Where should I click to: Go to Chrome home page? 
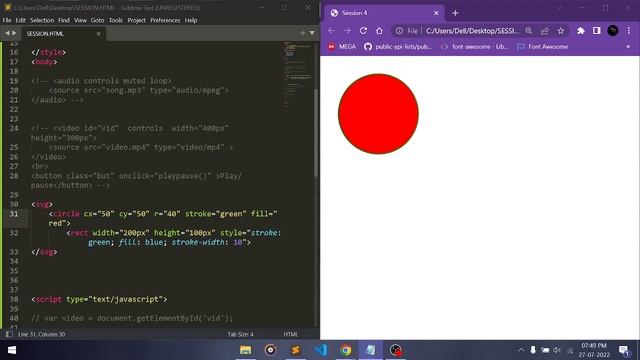[x=379, y=31]
